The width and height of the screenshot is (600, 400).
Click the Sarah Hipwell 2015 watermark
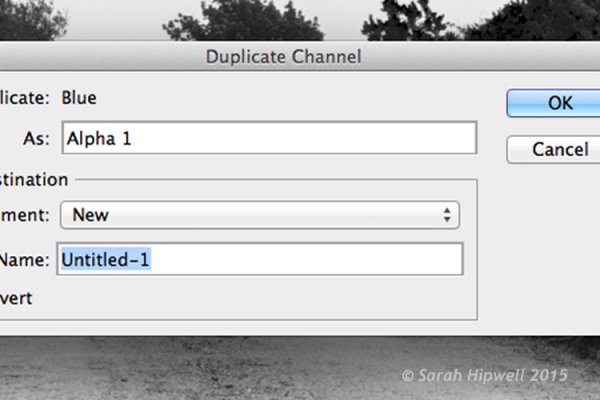tap(484, 375)
